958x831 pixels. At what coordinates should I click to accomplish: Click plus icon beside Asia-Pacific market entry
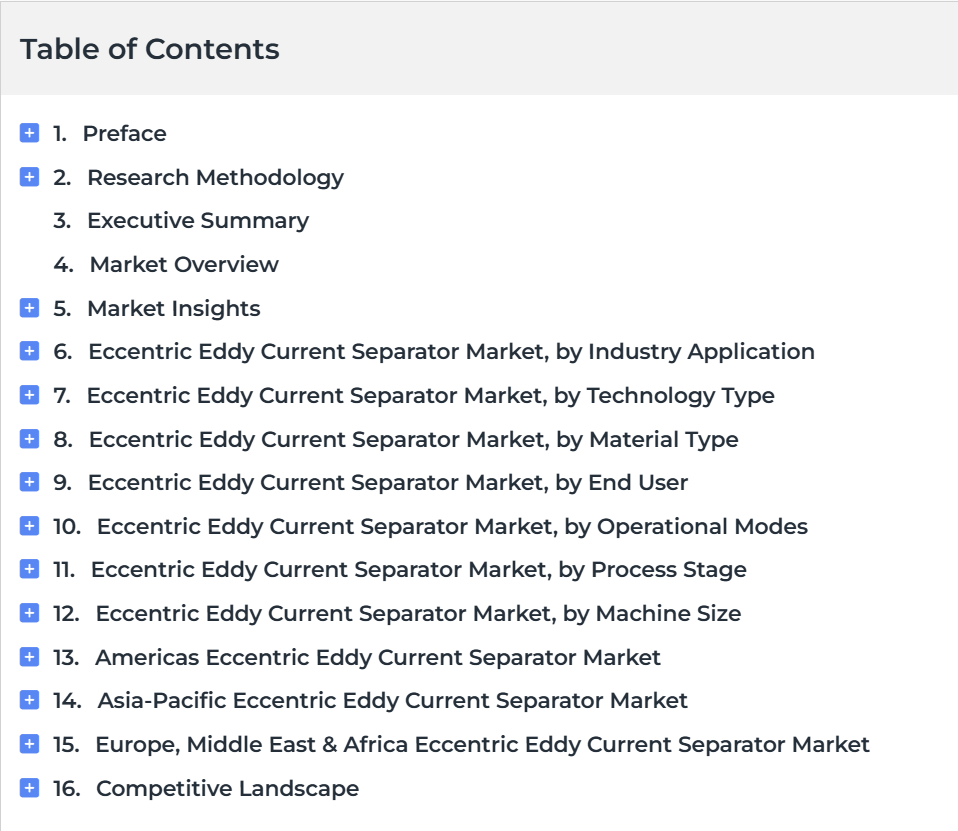click(x=29, y=700)
